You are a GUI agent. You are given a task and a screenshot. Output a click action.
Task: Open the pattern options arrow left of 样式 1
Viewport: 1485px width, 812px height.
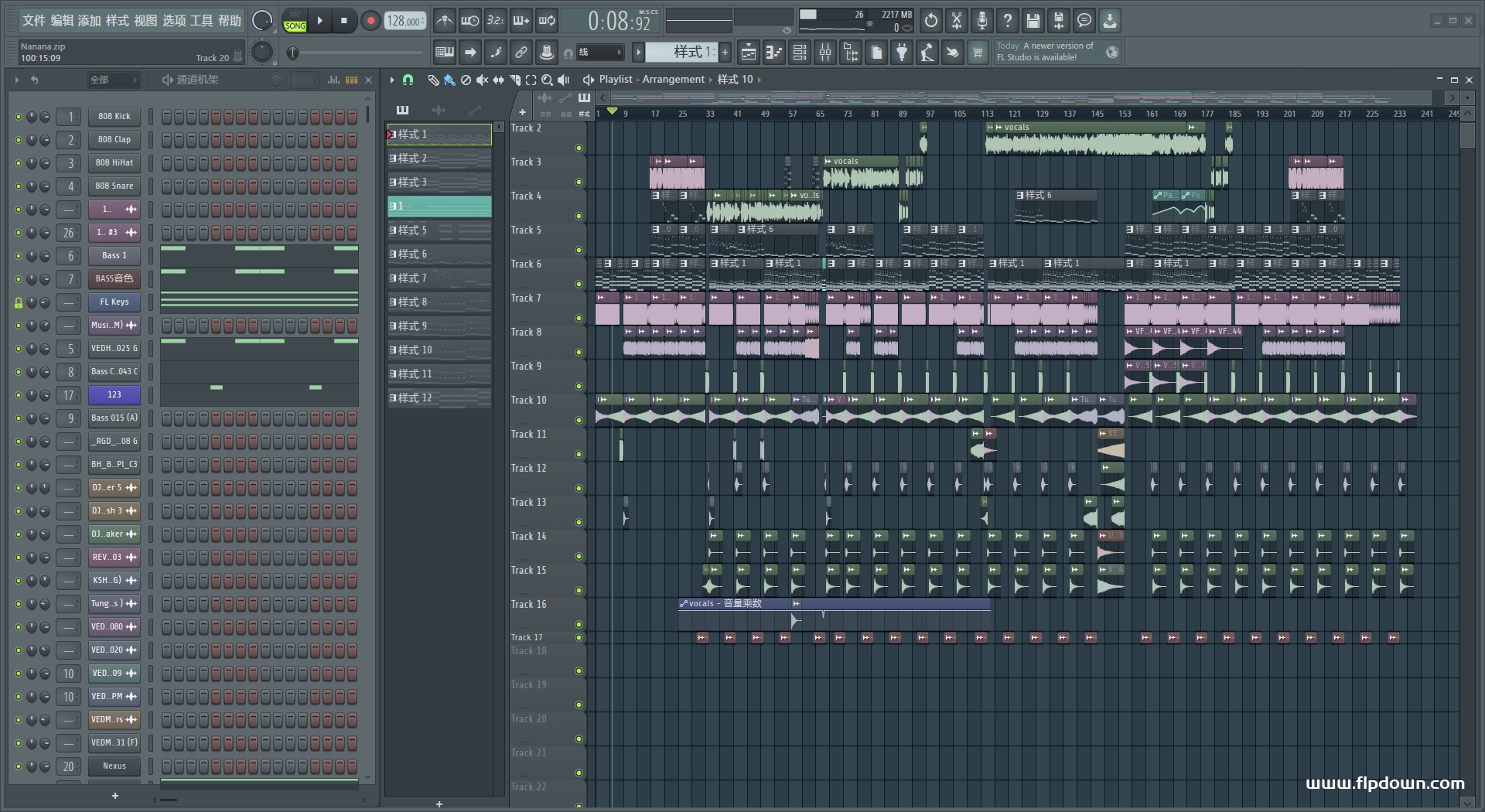click(638, 53)
